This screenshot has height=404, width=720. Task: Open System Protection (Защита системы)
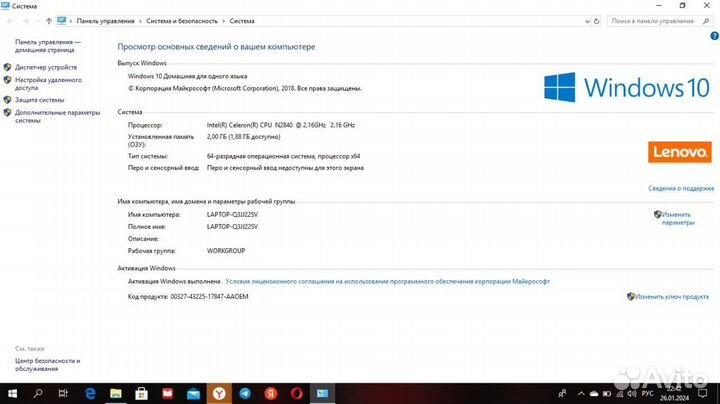(39, 100)
